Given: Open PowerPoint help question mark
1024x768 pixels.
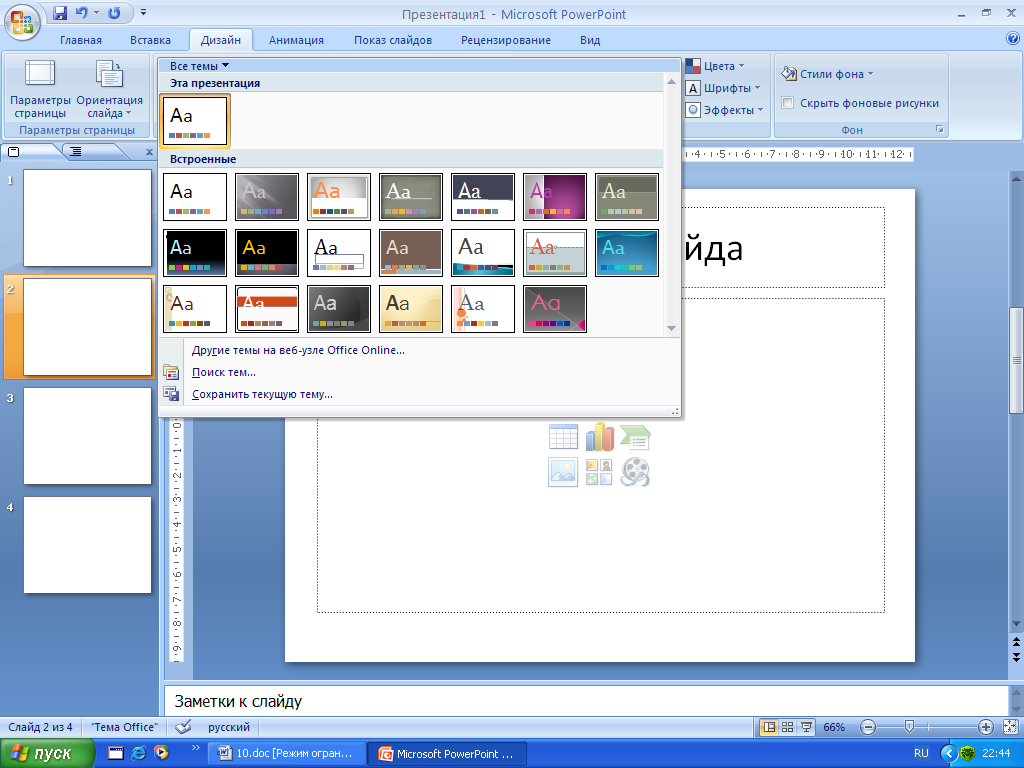Looking at the screenshot, I should point(1012,39).
